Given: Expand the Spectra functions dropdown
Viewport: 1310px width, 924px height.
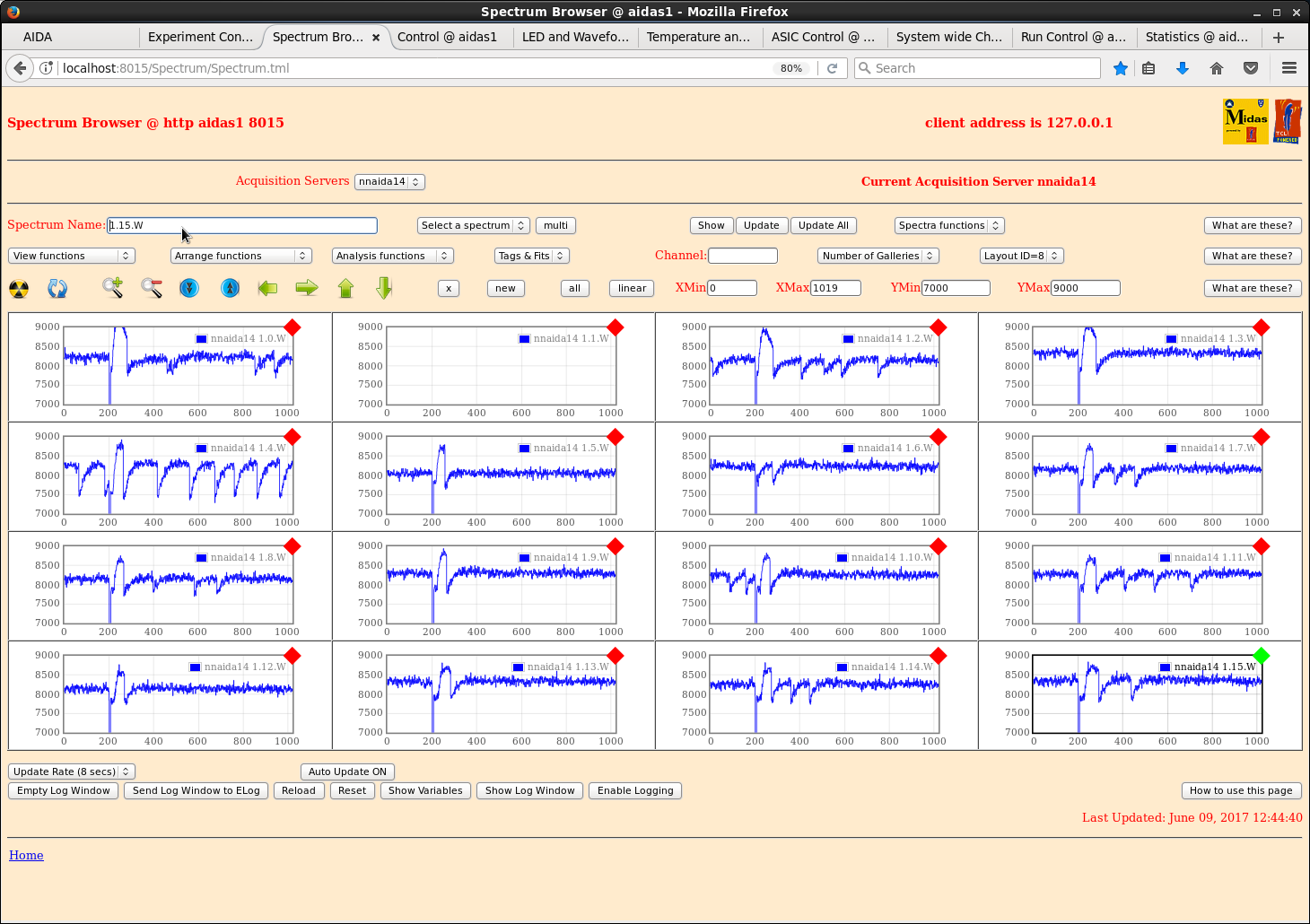Looking at the screenshot, I should click(949, 225).
